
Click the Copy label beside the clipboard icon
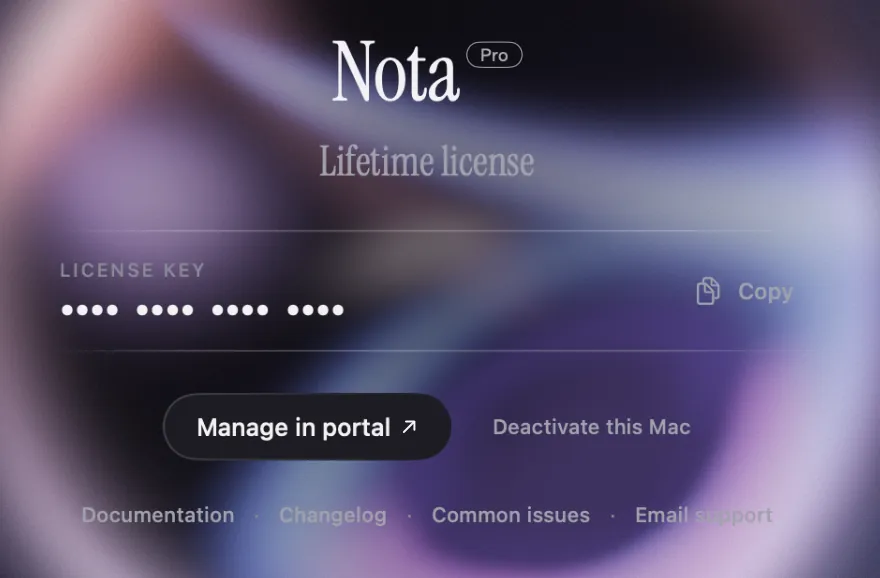[766, 292]
